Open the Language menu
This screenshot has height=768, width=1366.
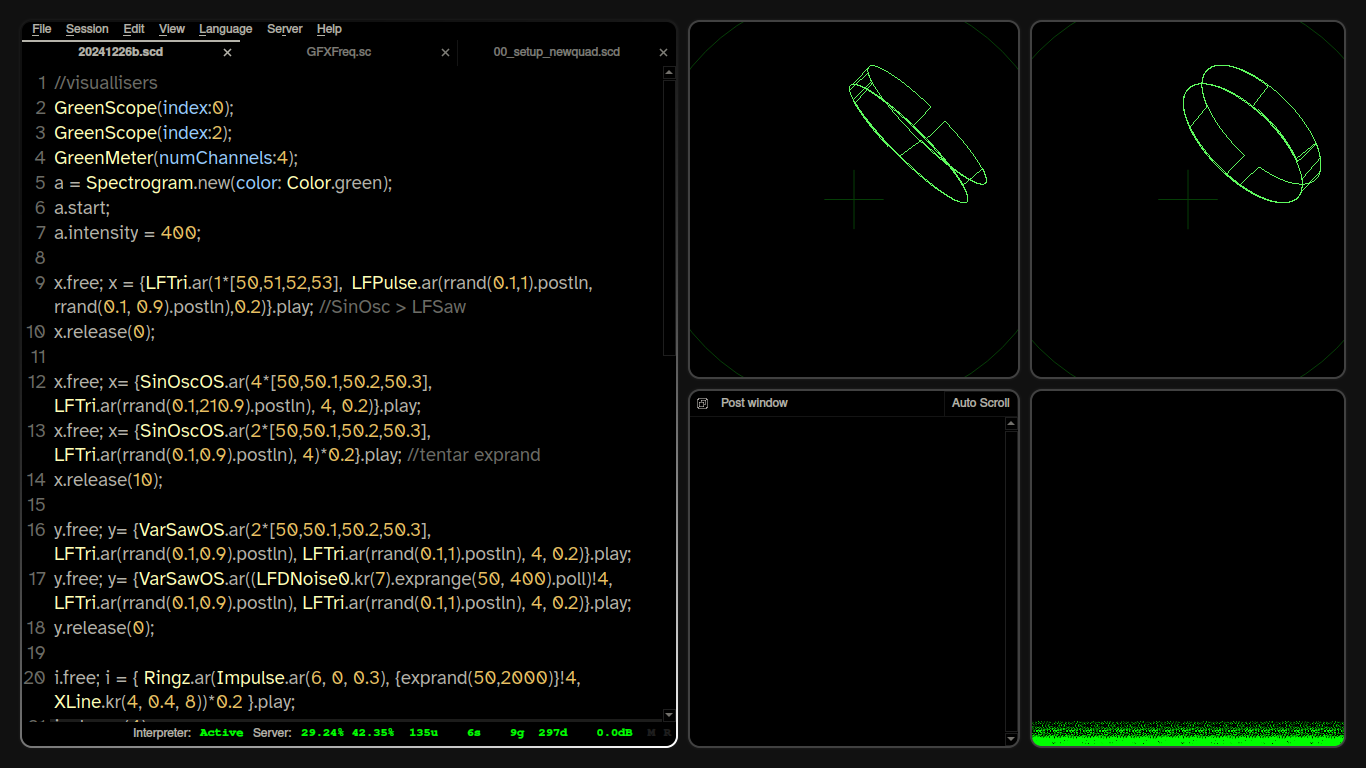point(226,29)
